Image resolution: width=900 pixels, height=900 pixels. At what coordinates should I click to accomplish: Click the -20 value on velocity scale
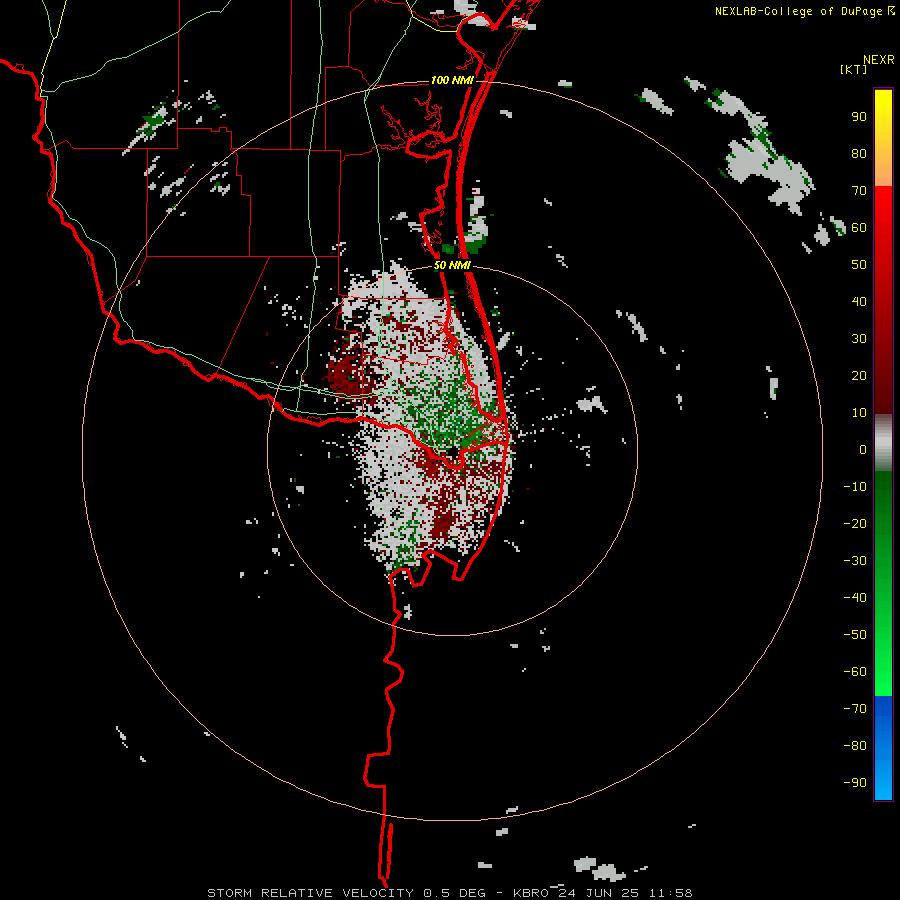[855, 523]
